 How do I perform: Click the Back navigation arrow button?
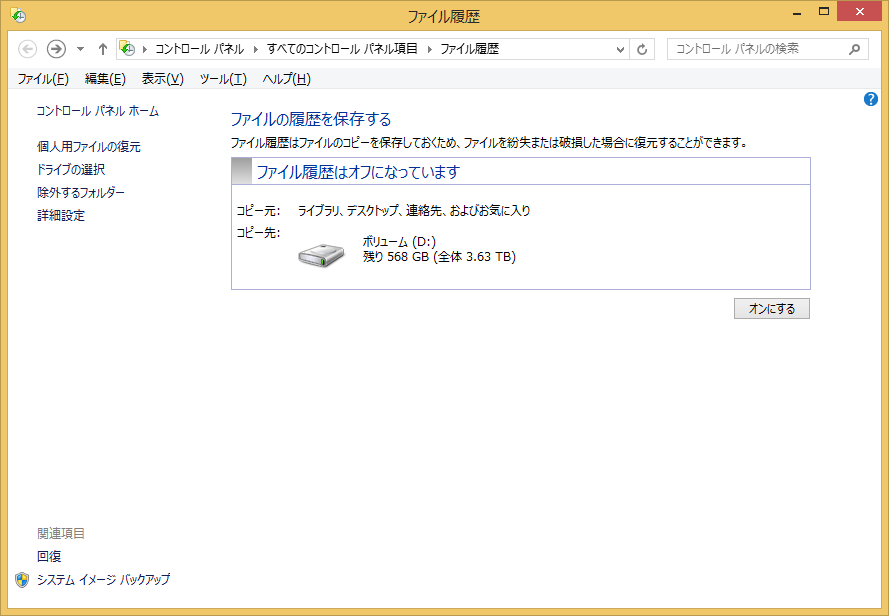coord(28,49)
